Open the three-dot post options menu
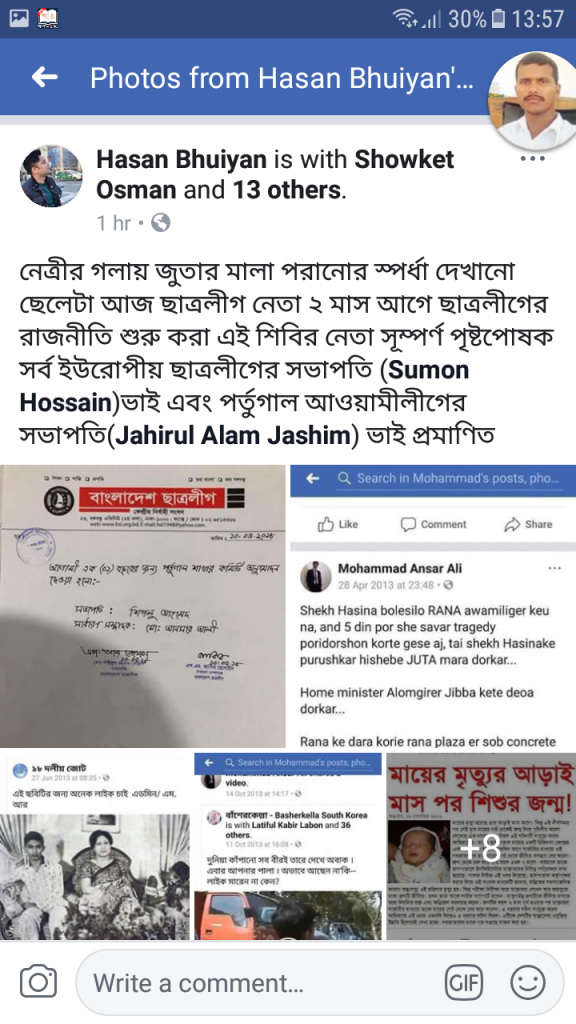 coord(533,159)
